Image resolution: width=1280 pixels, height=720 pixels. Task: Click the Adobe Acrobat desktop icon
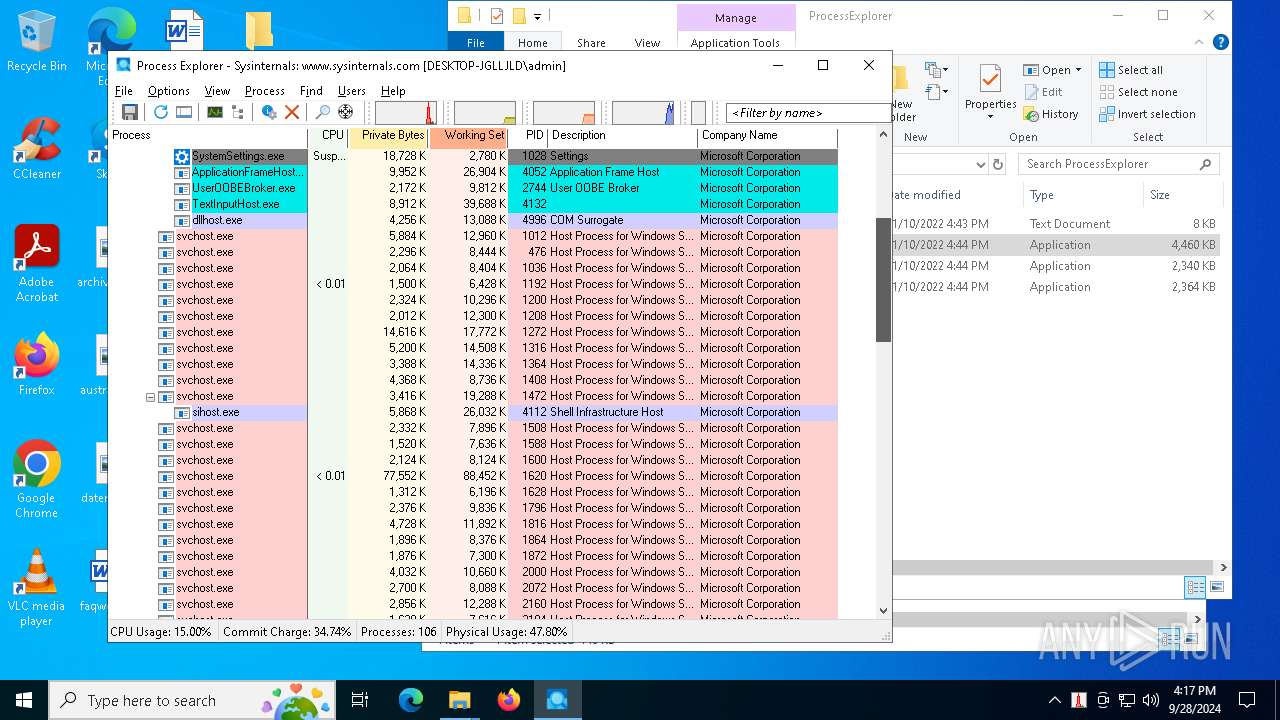[x=37, y=265]
